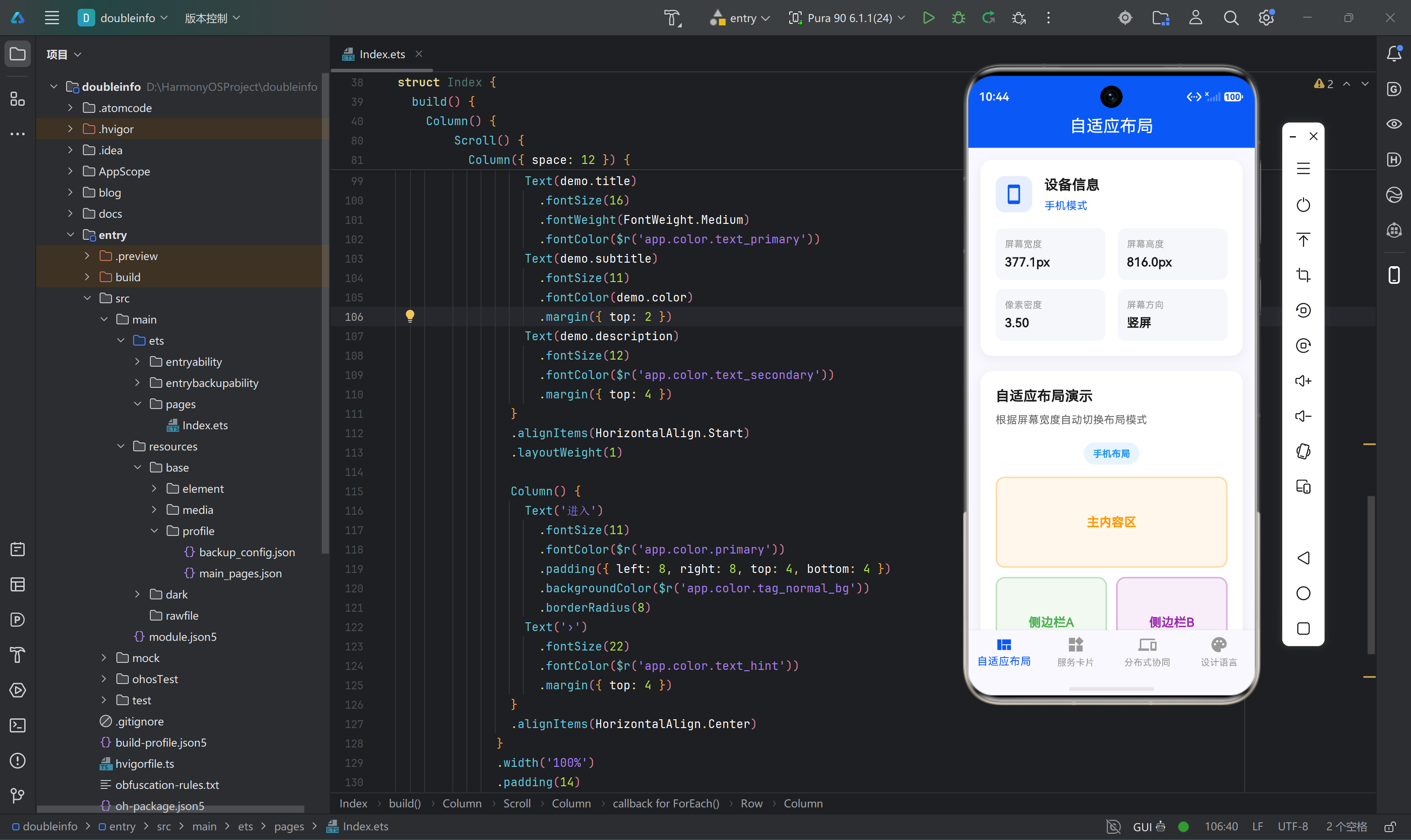Take emulator screenshot with crop icon
Screen dimensions: 1411x840
[1303, 275]
